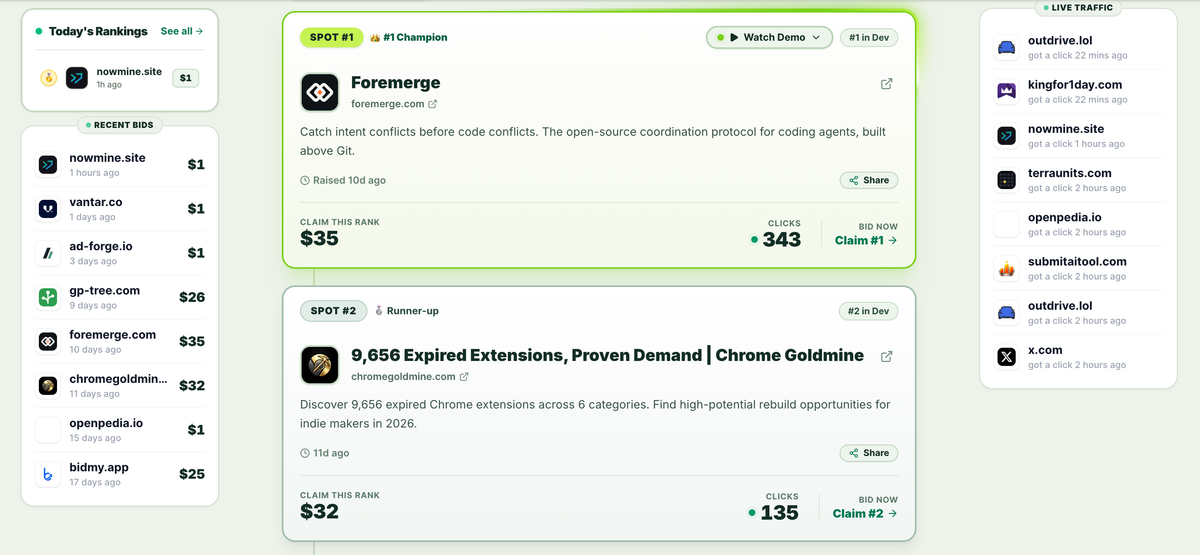Click kingfor1day.com crown icon in Live Traffic
Viewport: 1200px width, 555px height.
pos(1007,91)
